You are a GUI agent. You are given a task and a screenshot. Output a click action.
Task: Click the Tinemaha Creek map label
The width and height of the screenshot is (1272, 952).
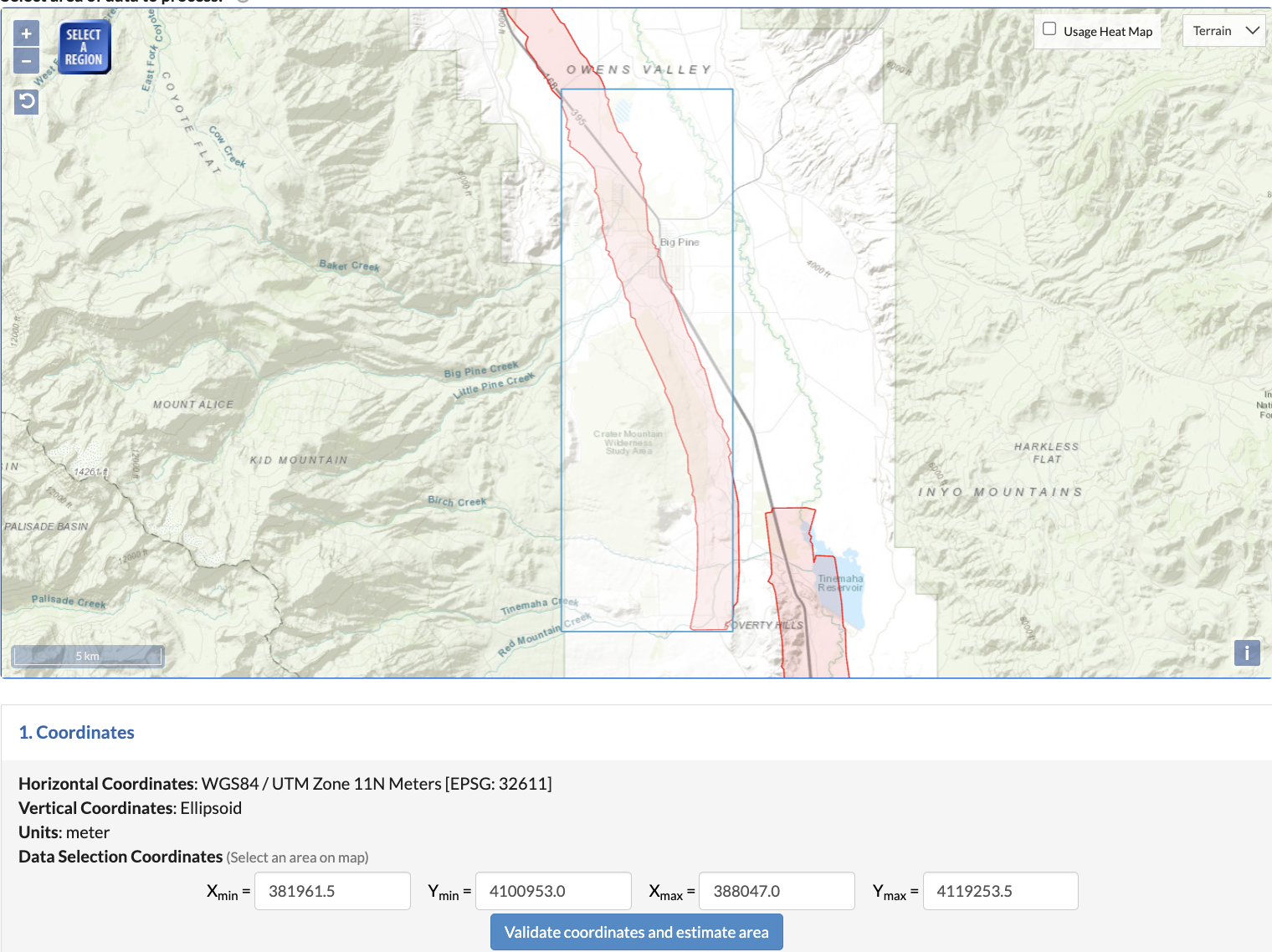(540, 606)
